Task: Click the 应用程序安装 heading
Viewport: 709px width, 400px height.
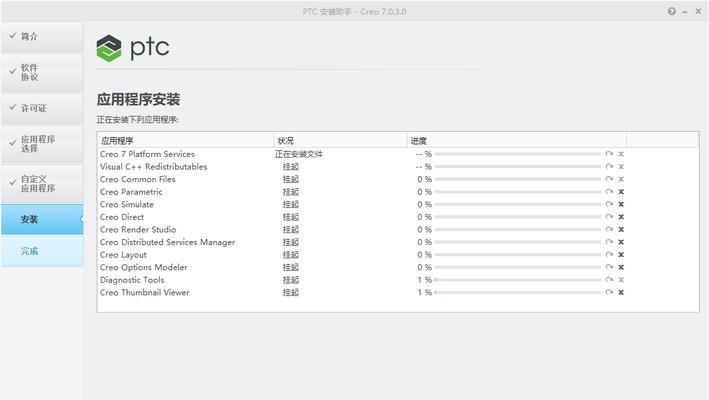Action: (x=138, y=99)
